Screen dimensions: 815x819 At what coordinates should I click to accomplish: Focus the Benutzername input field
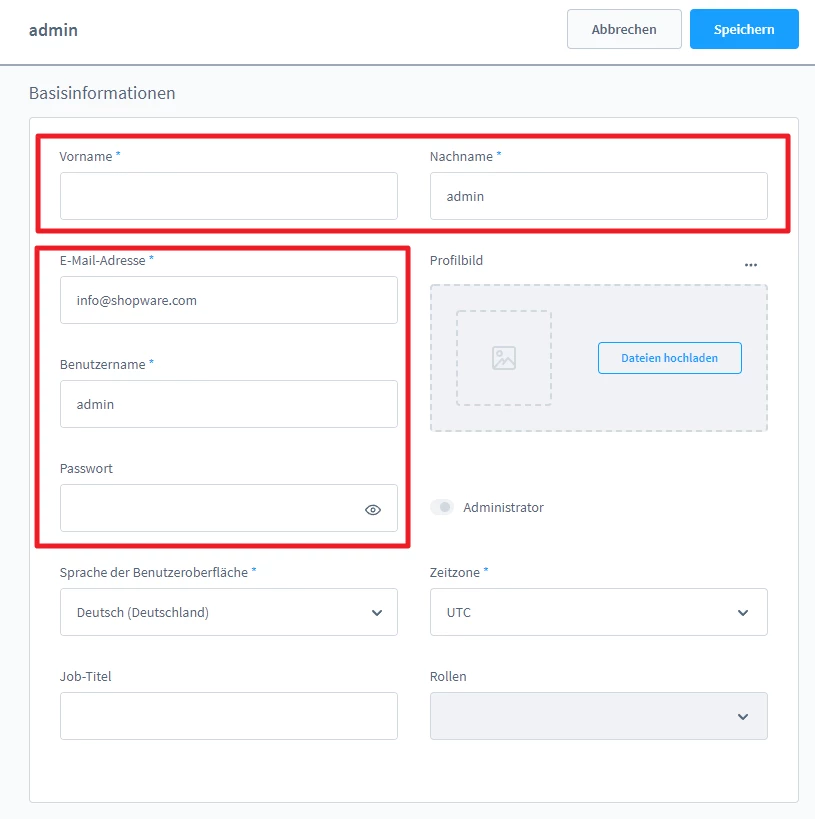[x=228, y=404]
